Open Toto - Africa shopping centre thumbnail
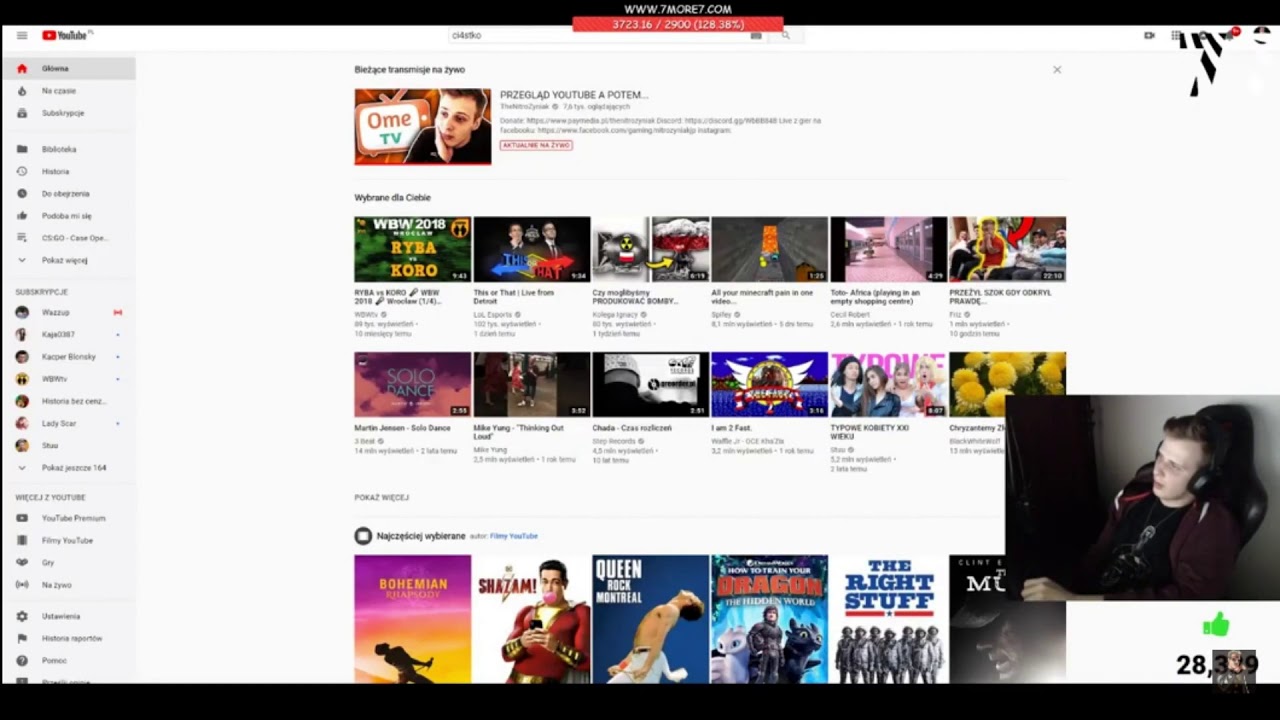Screen dimensions: 1280x720 pos(888,249)
